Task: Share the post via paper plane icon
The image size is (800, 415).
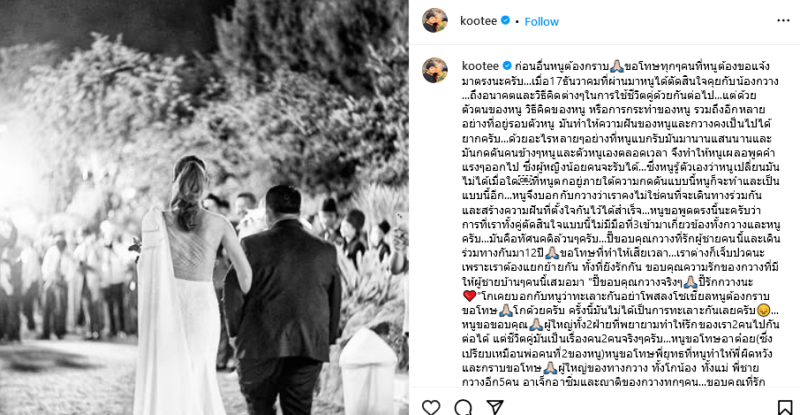Action: coord(495,407)
